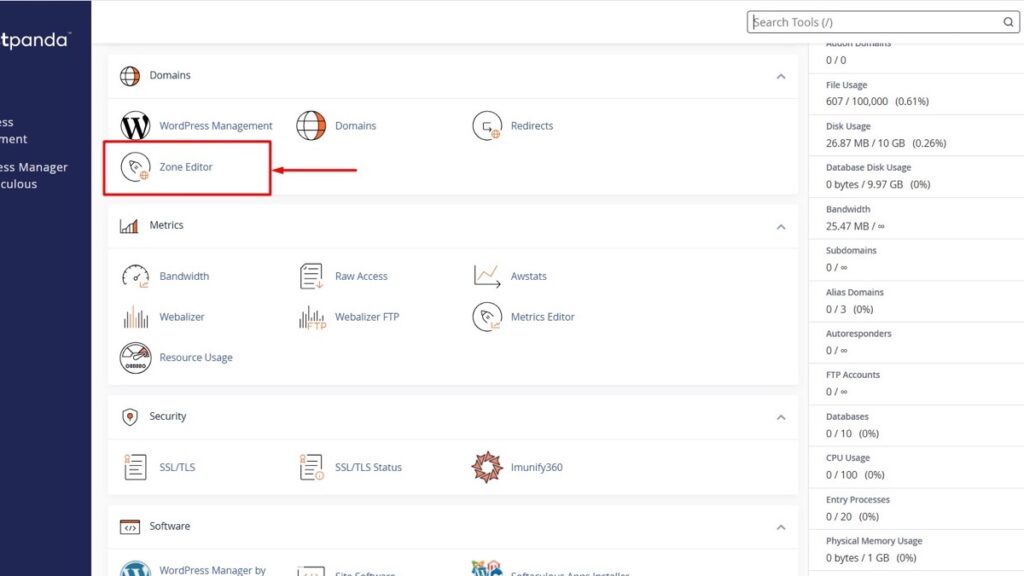Open the Zone Editor icon
Viewport: 1024px width, 576px height.
coord(135,167)
